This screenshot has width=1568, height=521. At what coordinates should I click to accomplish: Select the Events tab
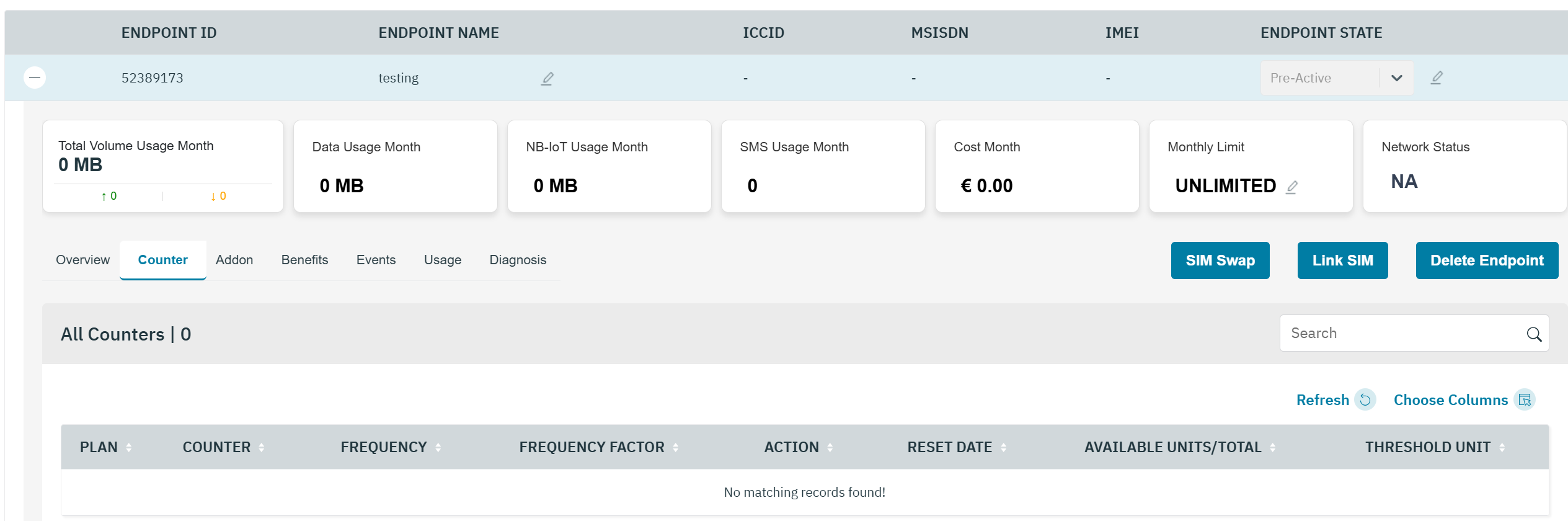tap(376, 260)
